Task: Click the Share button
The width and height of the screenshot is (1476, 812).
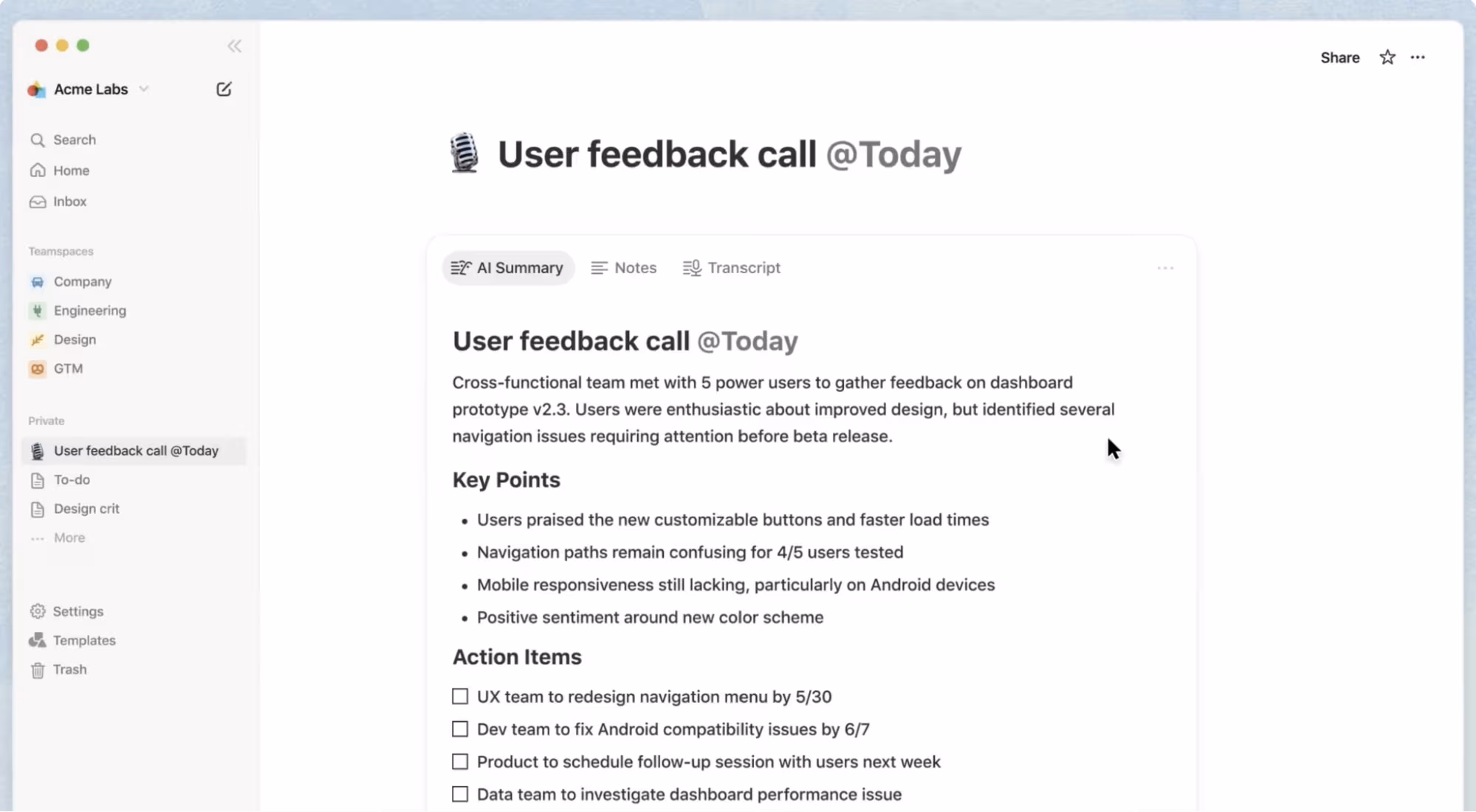Action: 1339,57
